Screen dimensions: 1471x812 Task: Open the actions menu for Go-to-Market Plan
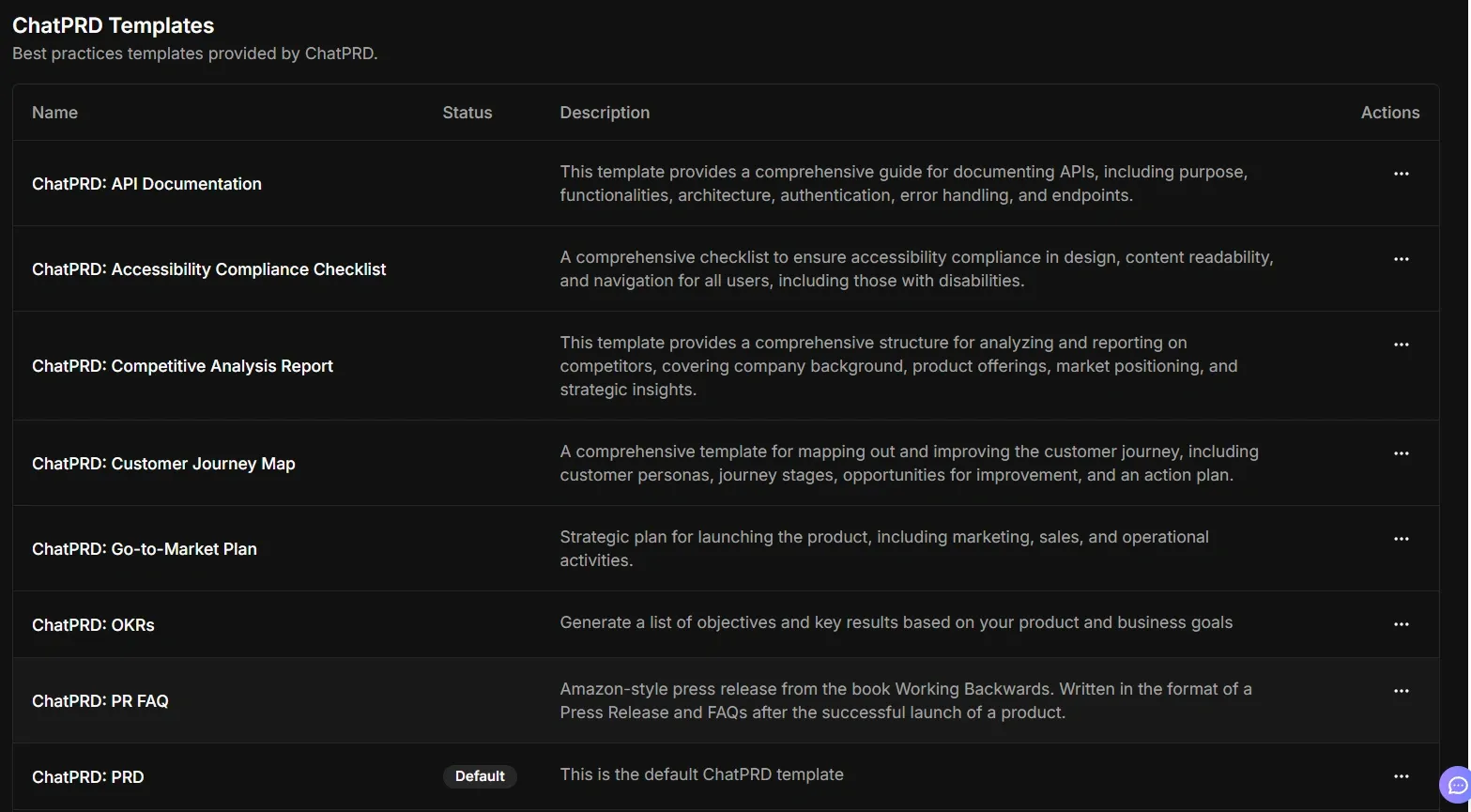click(1401, 539)
